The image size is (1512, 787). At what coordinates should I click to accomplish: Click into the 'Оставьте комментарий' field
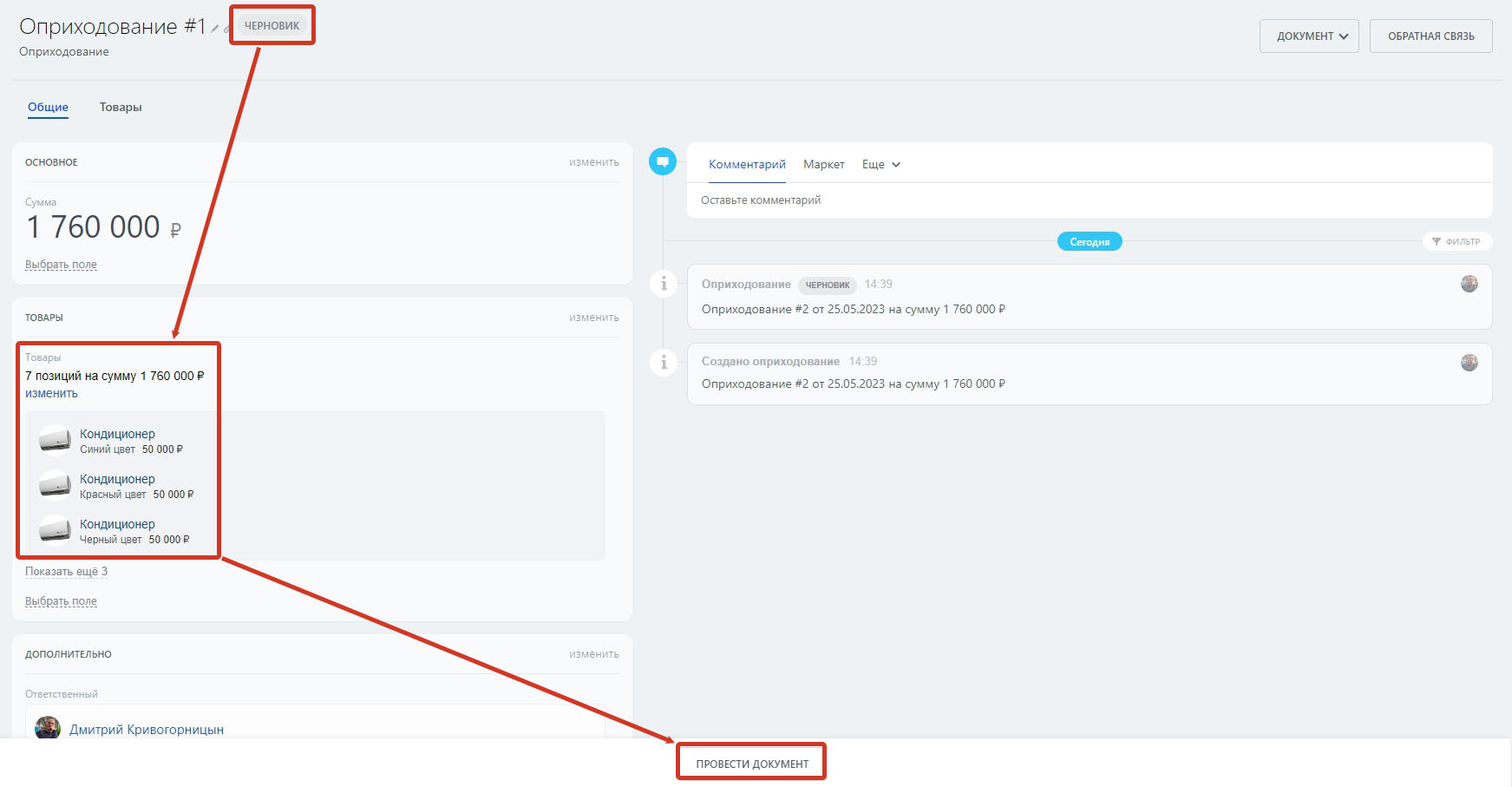tap(1090, 200)
